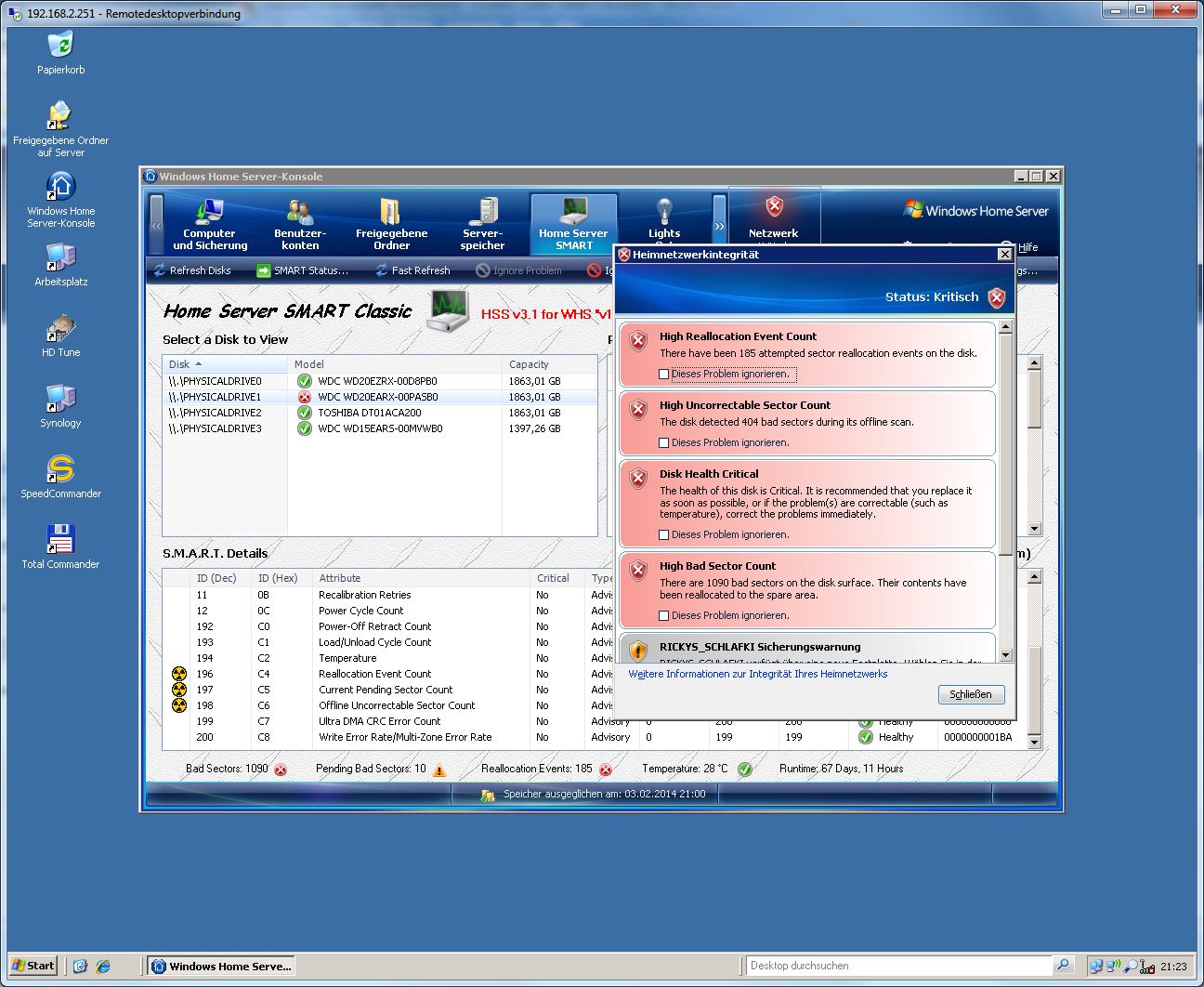
Task: Open the Start menu
Action: point(33,966)
